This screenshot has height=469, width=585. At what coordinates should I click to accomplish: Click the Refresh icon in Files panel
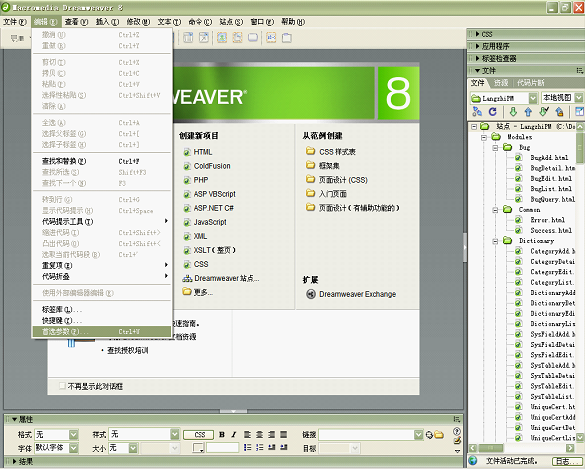point(492,111)
